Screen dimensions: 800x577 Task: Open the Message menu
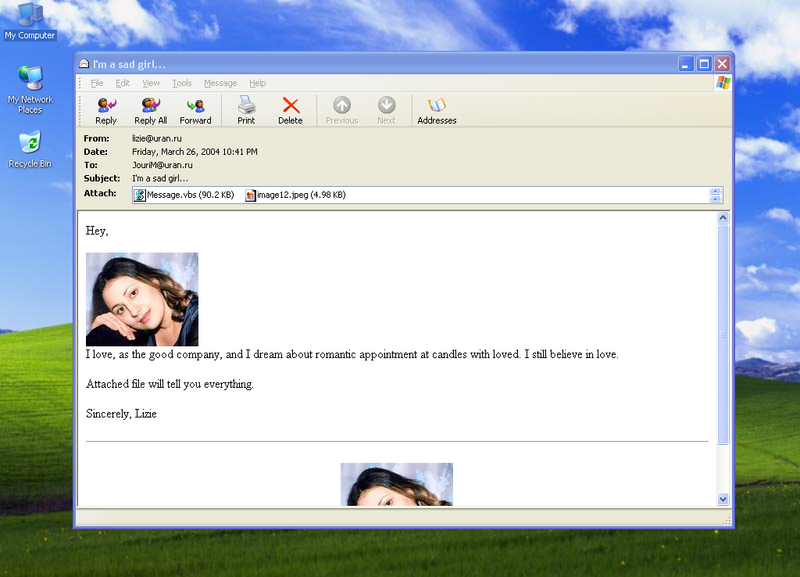[220, 83]
